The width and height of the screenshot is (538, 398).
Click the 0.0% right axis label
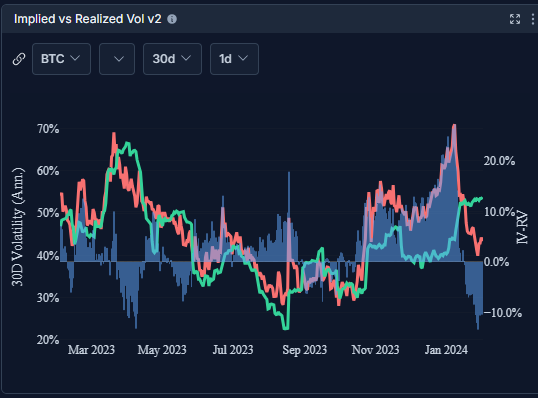[496, 262]
